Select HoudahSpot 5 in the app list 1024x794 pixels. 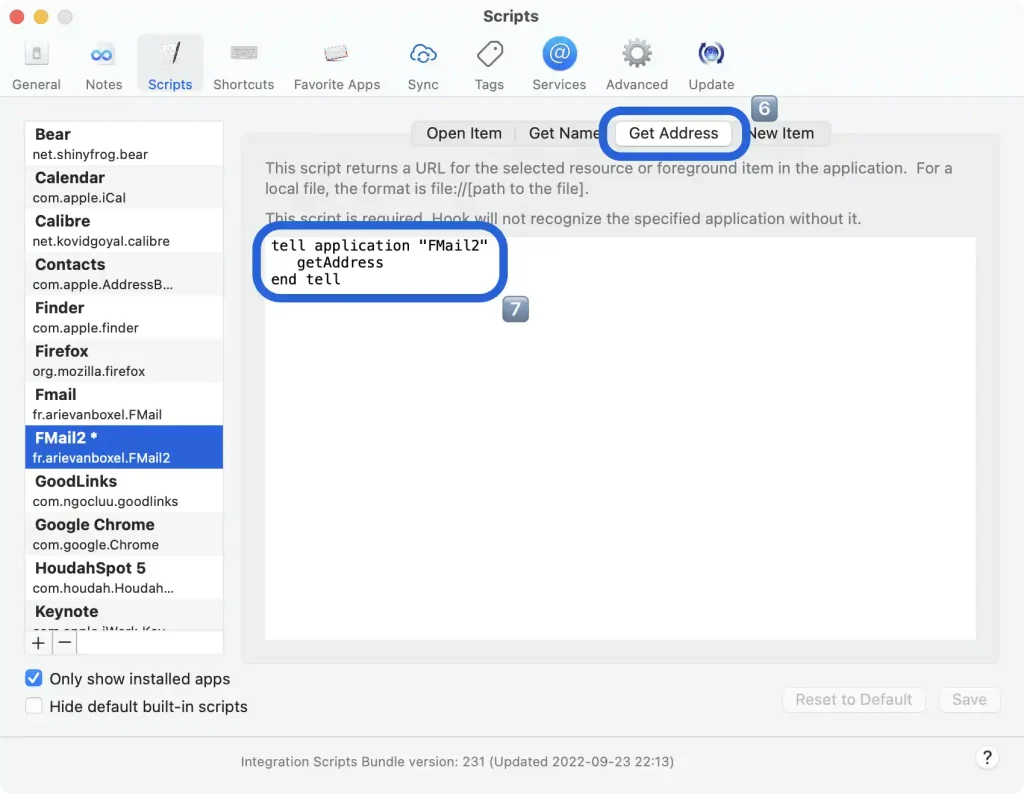point(124,577)
